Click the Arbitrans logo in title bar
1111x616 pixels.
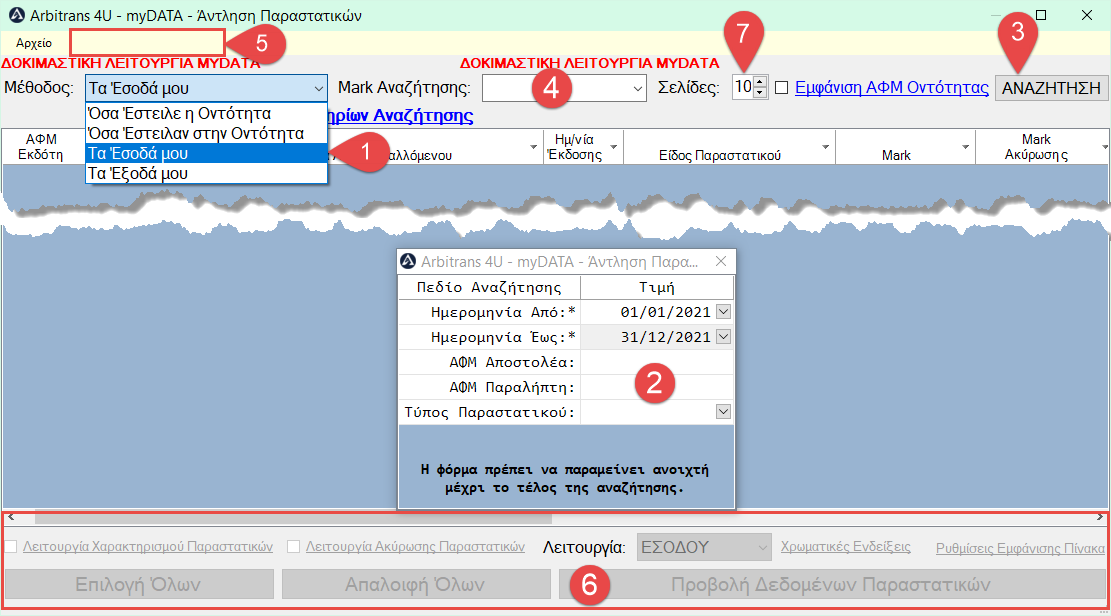point(16,15)
